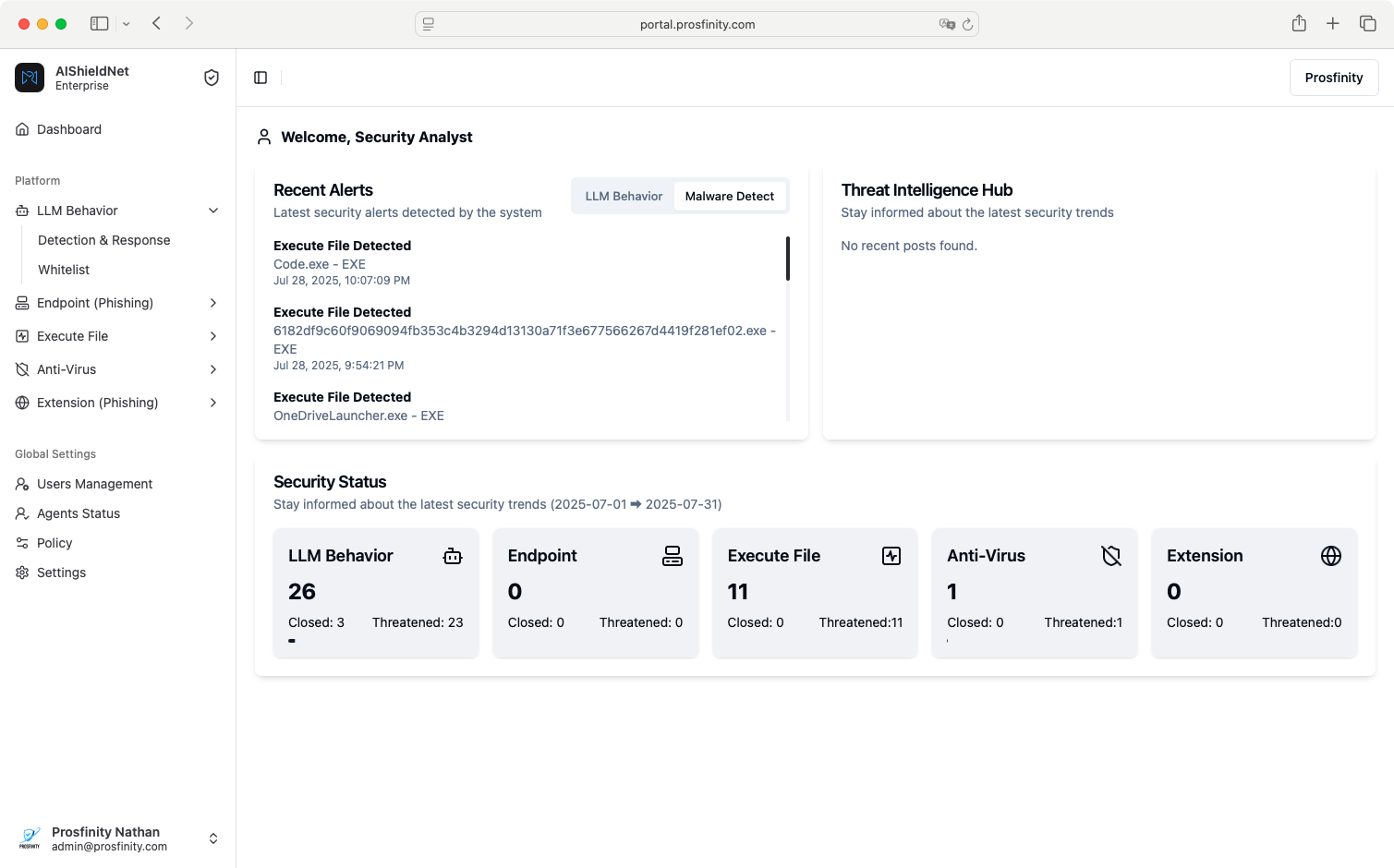Switch Recent Alerts to Malware Detect
Viewport: 1394px width, 868px height.
point(730,196)
